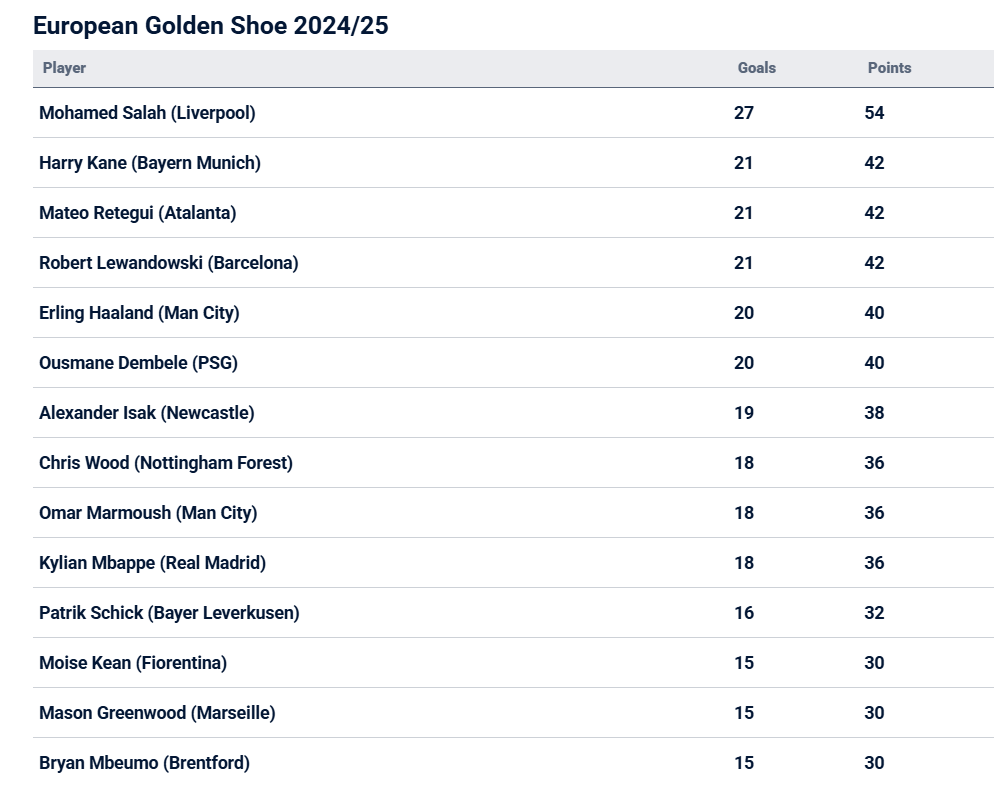
Task: Select the Mohamed Salah (Liverpool) row
Action: (147, 113)
